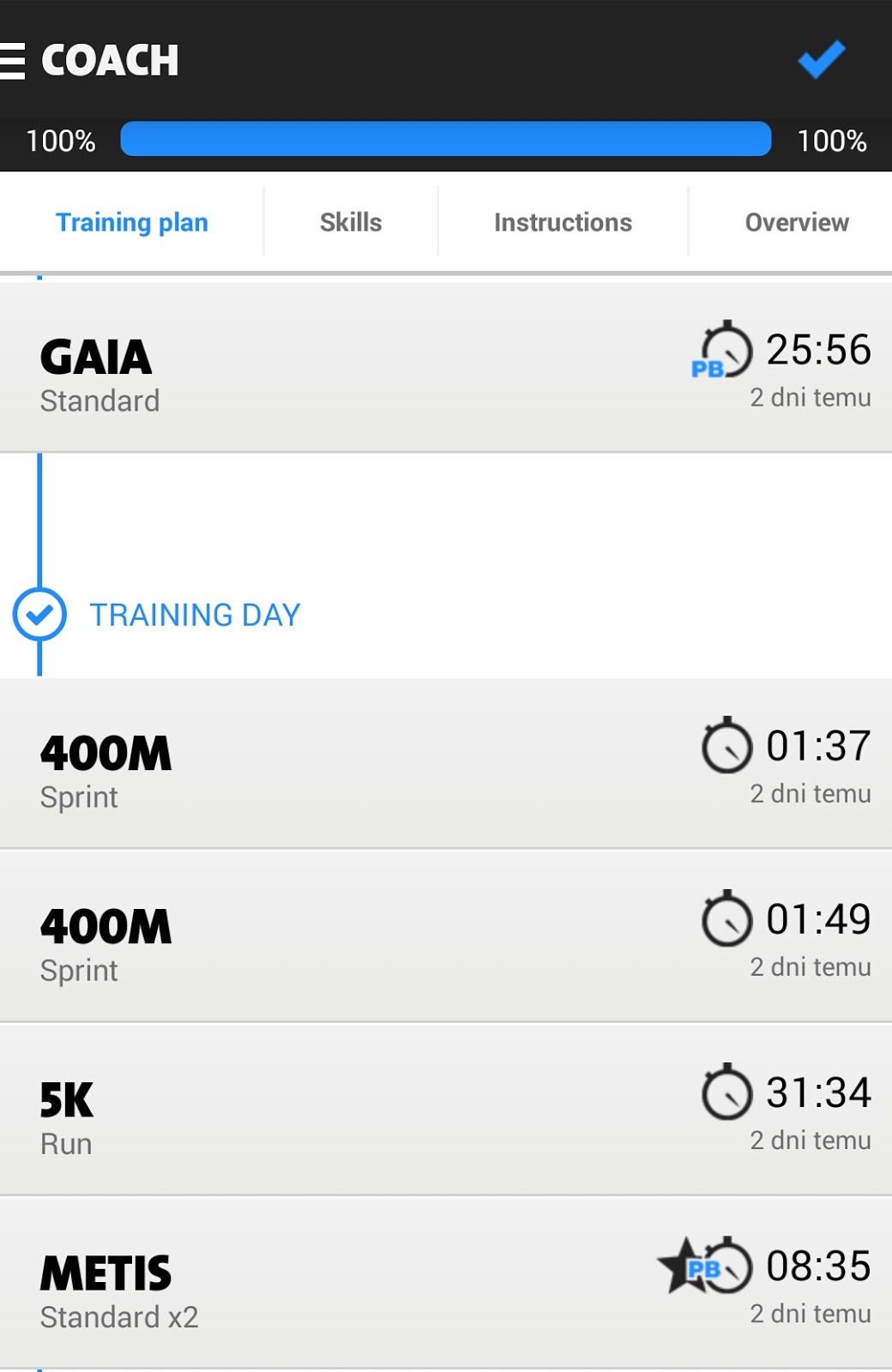Open the 5K Run workout

tap(446, 1110)
